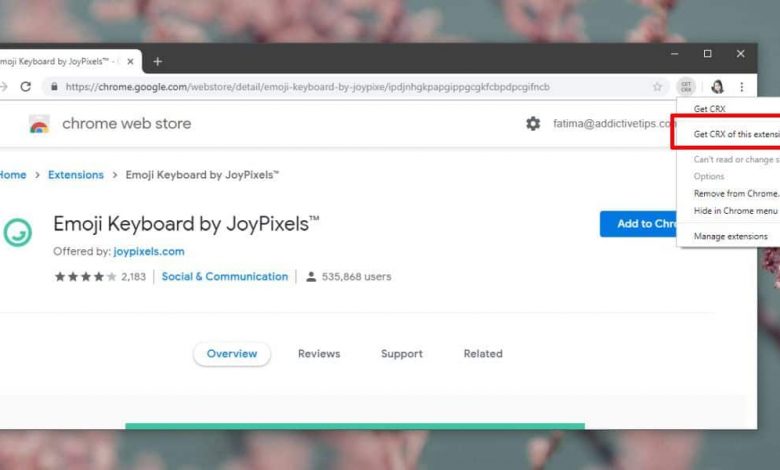The image size is (780, 470).
Task: Click the Add to Chrome button
Action: click(x=647, y=224)
